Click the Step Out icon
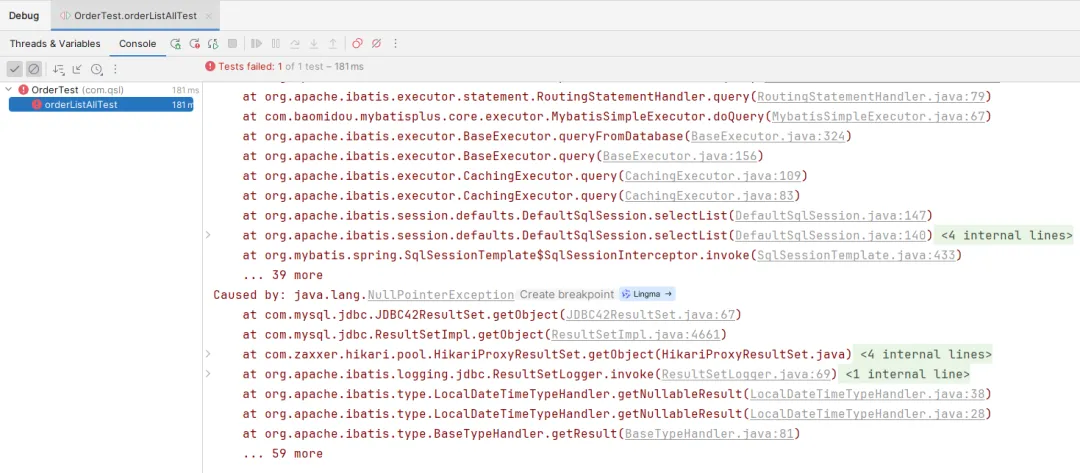The image size is (1080, 473). (x=333, y=43)
